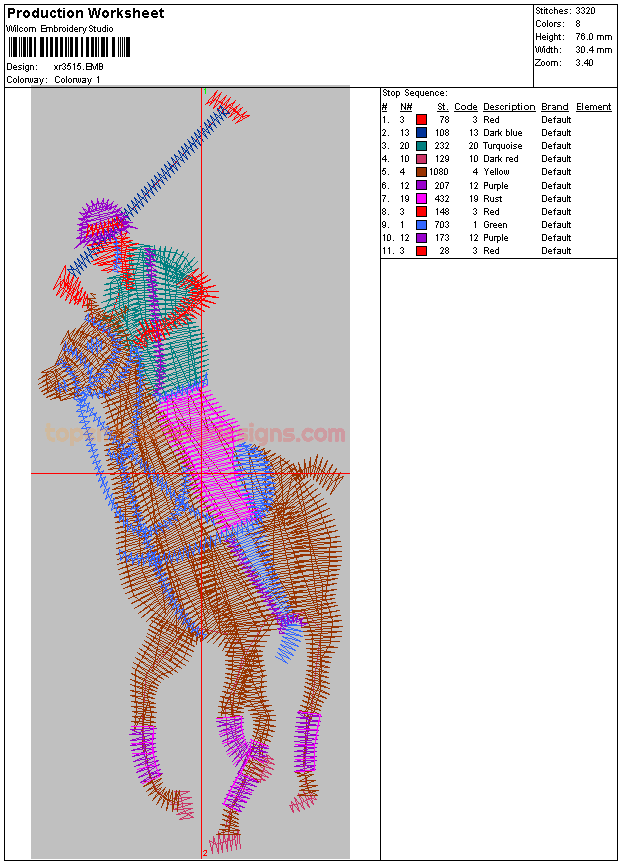Image resolution: width=620 pixels, height=861 pixels.
Task: Click the stitch count '1080'
Action: point(439,172)
